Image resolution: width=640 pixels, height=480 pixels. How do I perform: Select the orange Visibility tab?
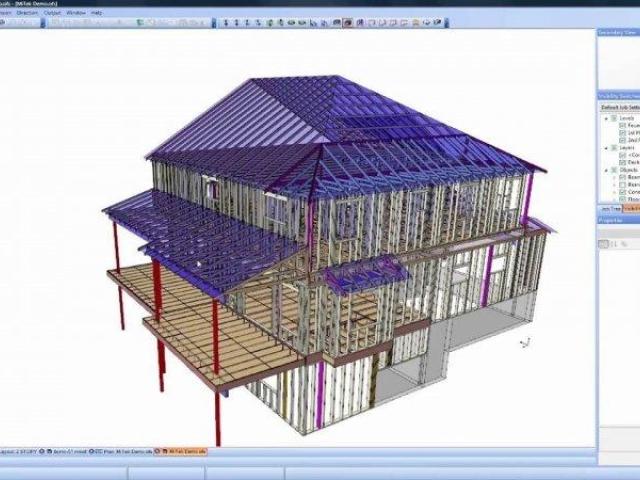[631, 209]
